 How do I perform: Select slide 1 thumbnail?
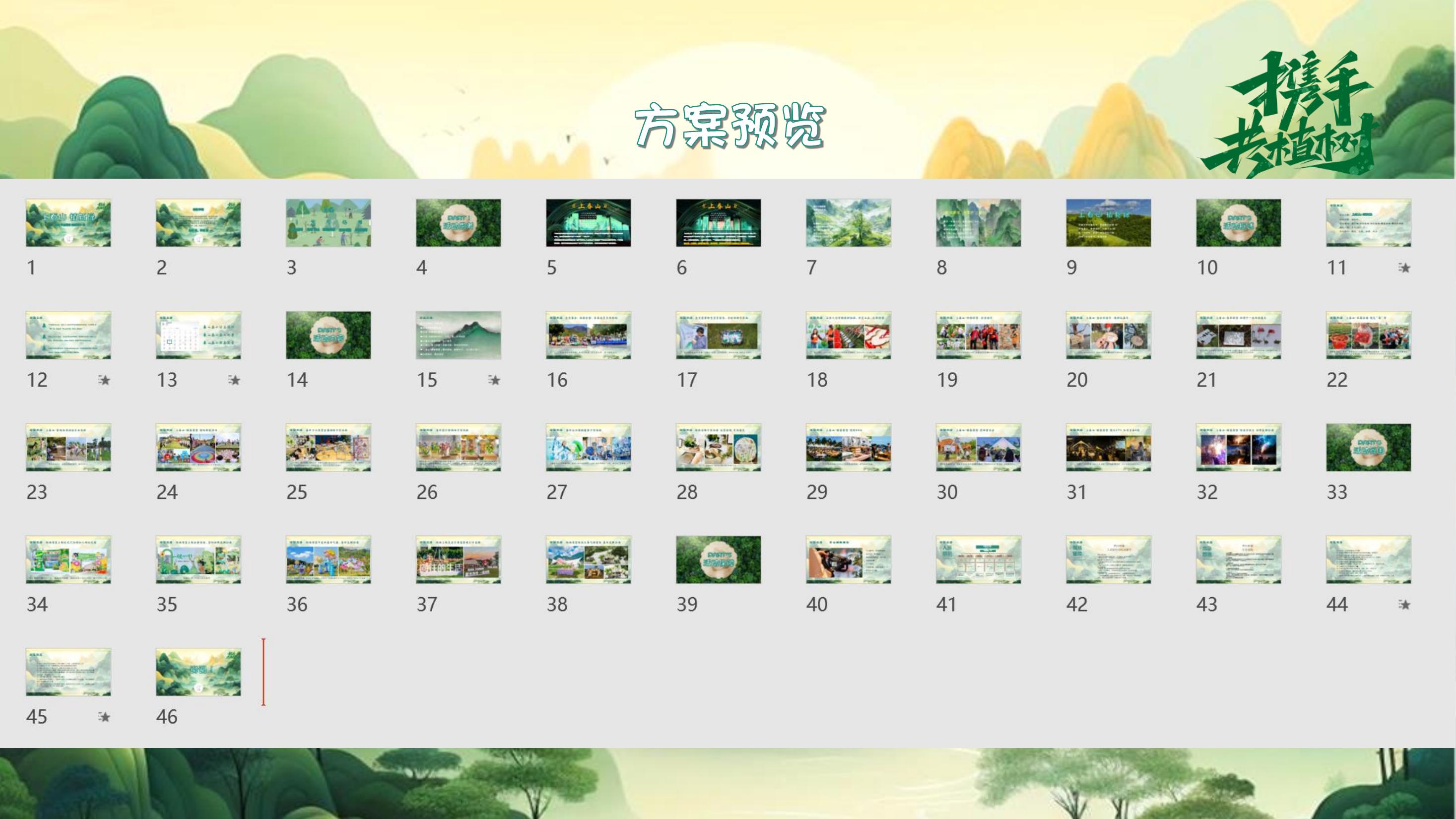point(68,223)
